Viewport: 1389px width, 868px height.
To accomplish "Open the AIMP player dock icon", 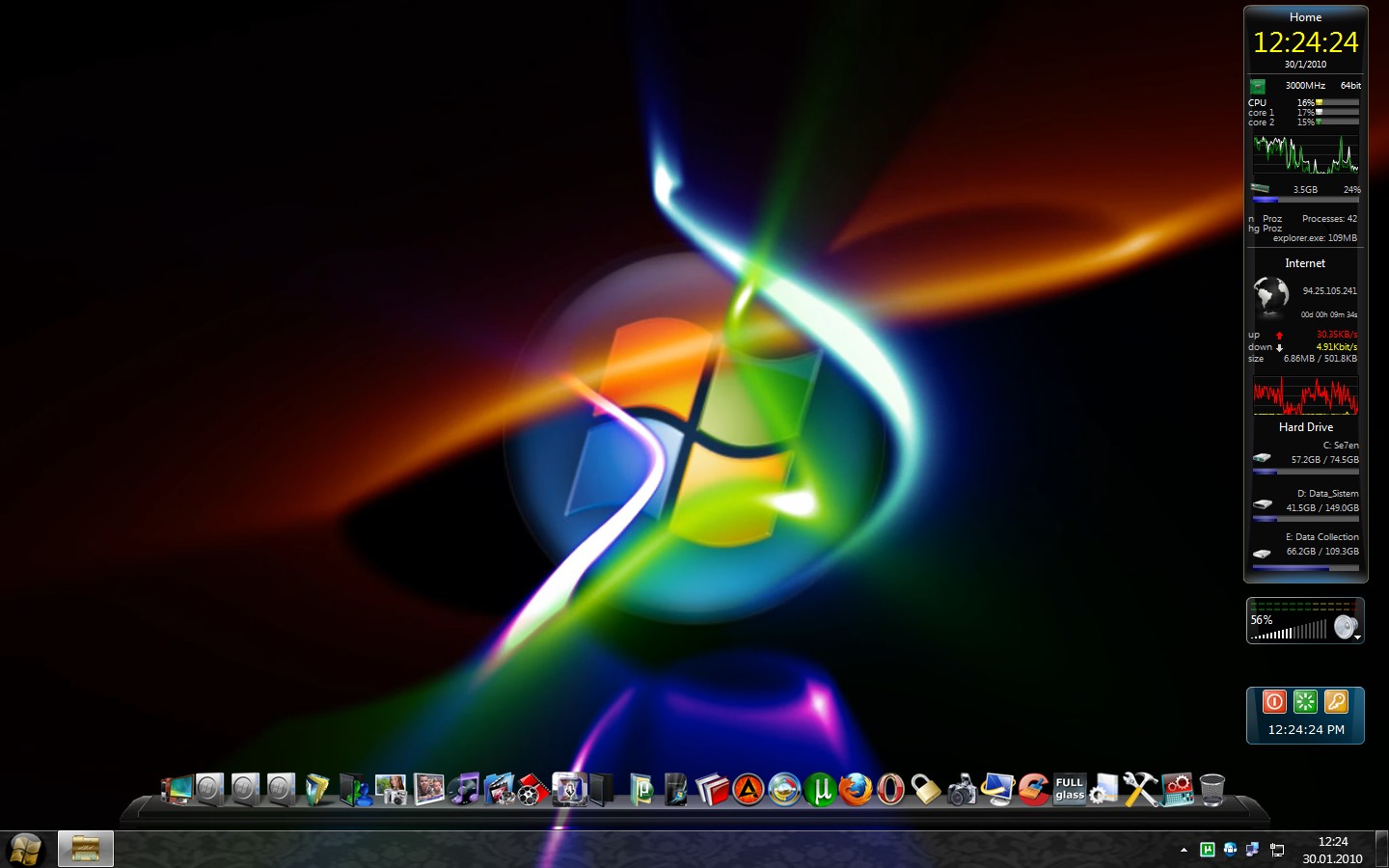I will click(748, 790).
